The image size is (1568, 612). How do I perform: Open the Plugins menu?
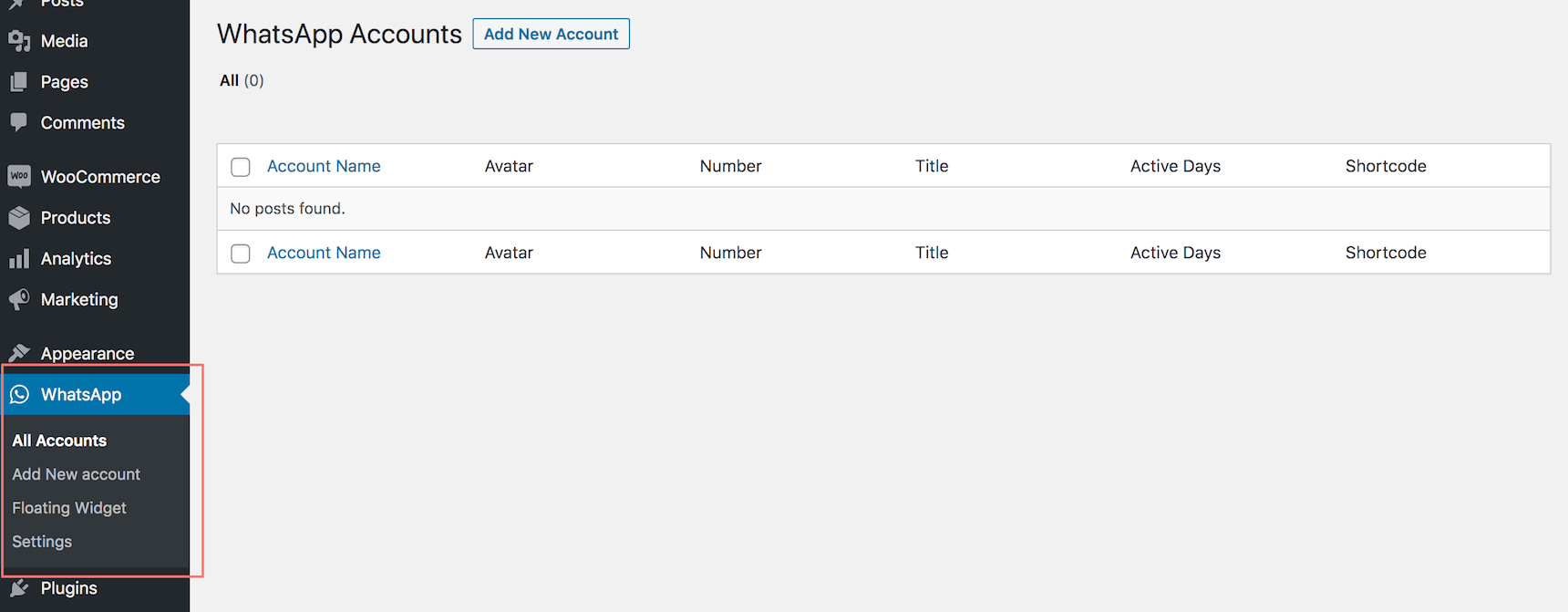95,588
